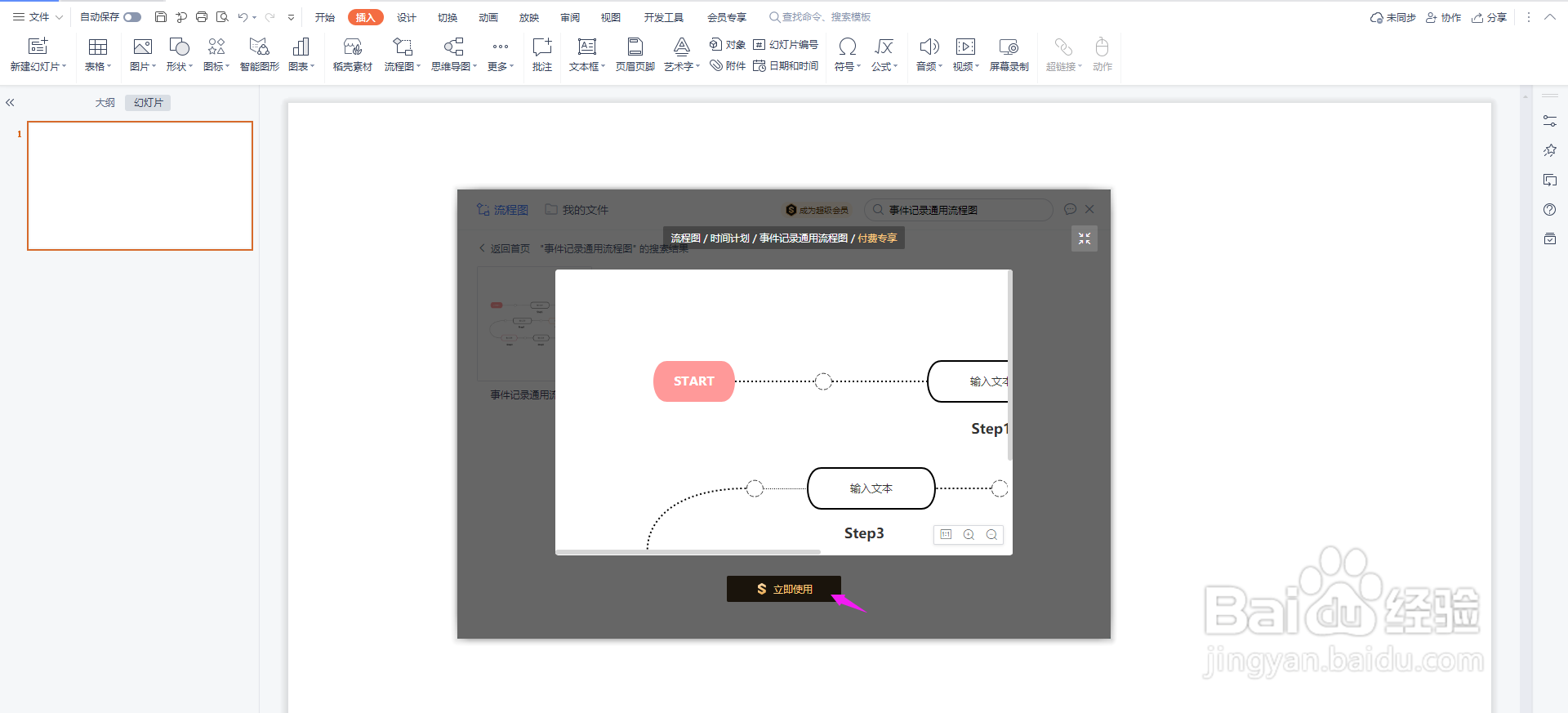Screen dimensions: 1568x713
Task: Close the flowchart dialog with X
Action: (x=1089, y=209)
